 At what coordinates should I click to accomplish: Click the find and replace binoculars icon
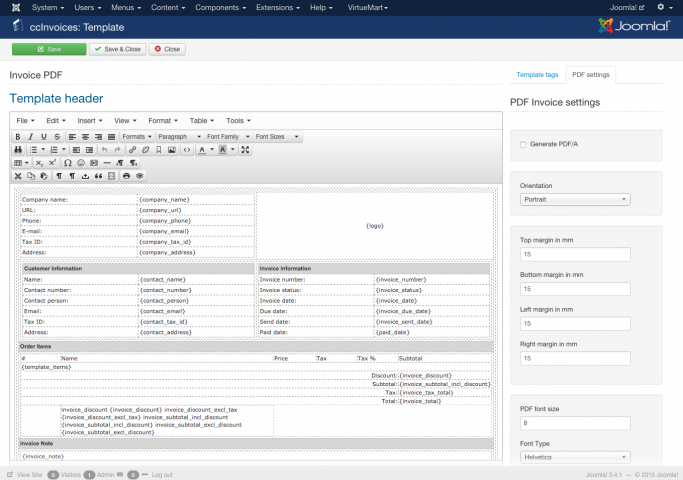[18, 149]
